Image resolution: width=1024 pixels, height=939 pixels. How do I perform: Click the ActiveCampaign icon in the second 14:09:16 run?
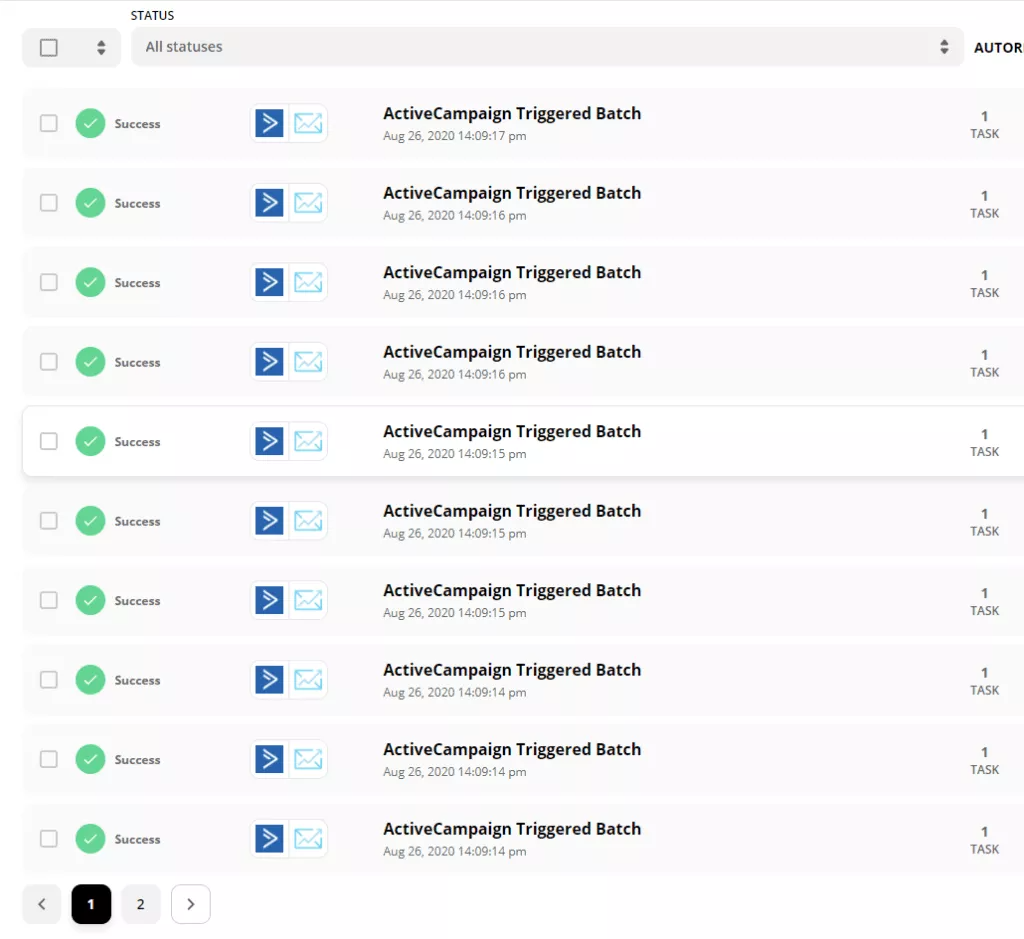pos(269,282)
